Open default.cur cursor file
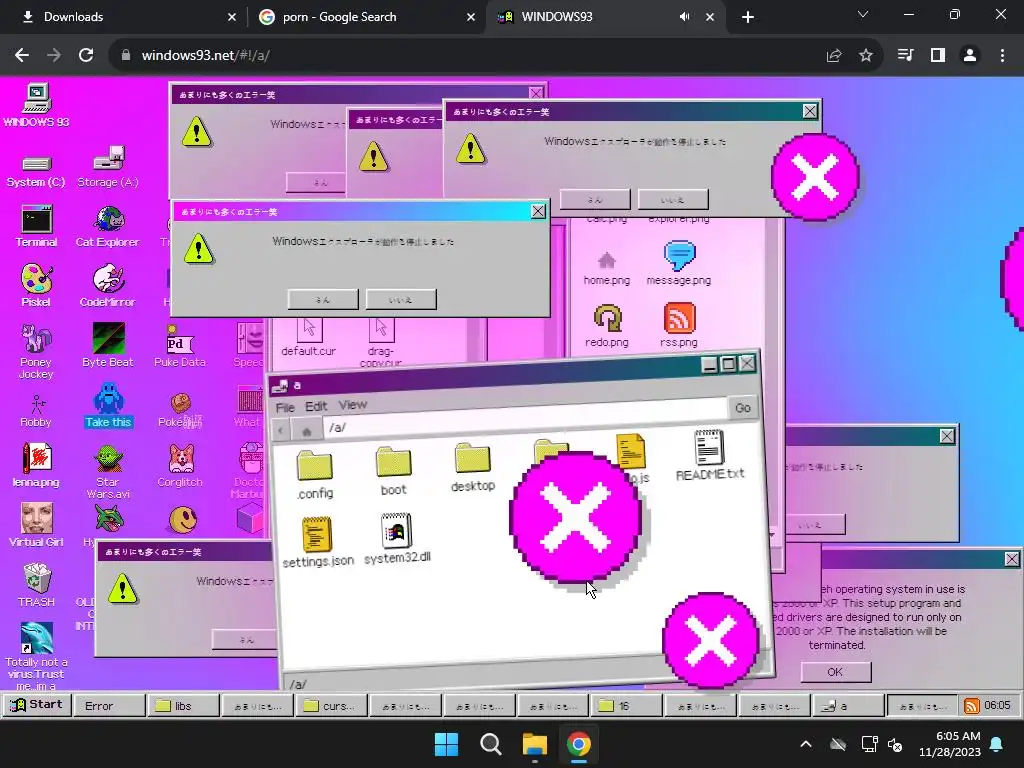1024x768 pixels. pos(308,337)
